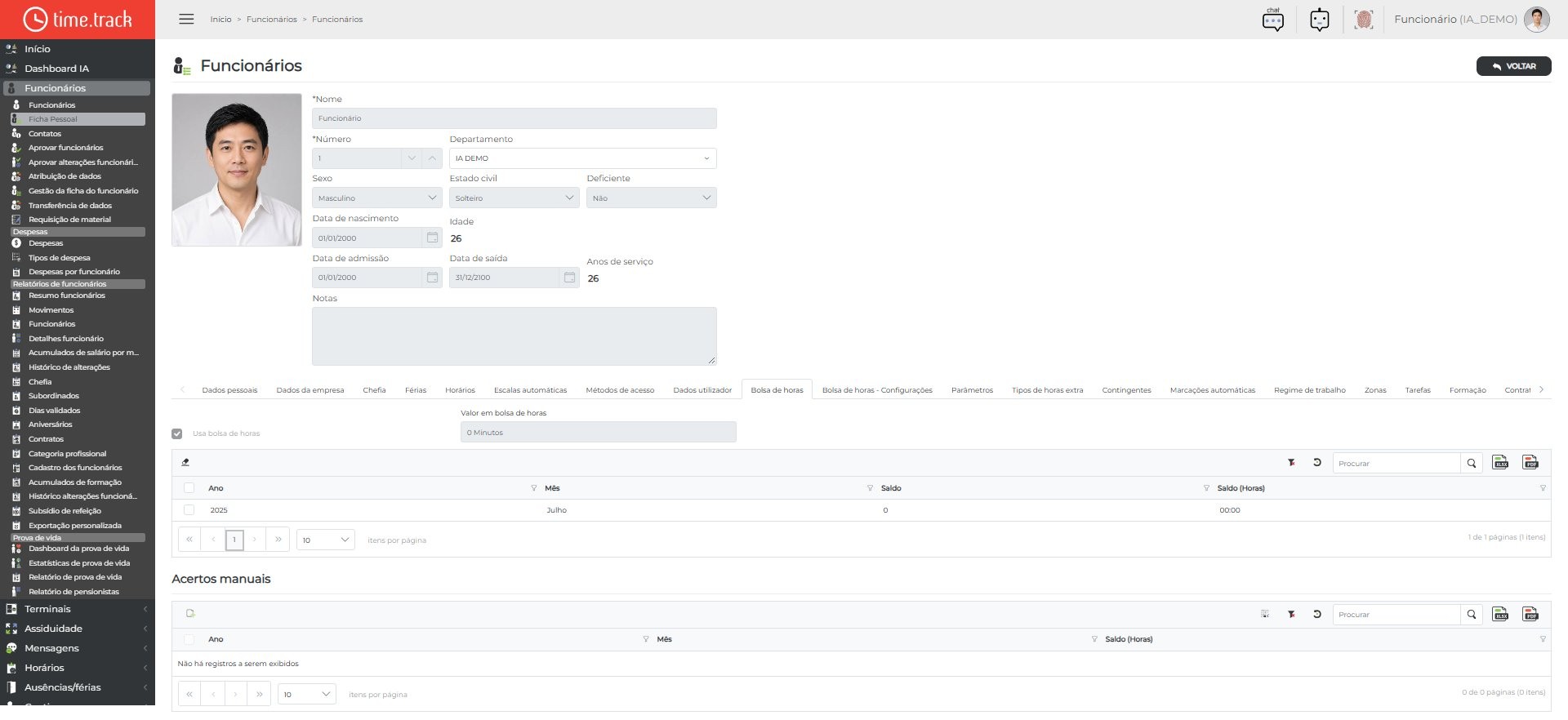The width and height of the screenshot is (1568, 720).
Task: Open the user profile avatar
Action: point(1536,20)
